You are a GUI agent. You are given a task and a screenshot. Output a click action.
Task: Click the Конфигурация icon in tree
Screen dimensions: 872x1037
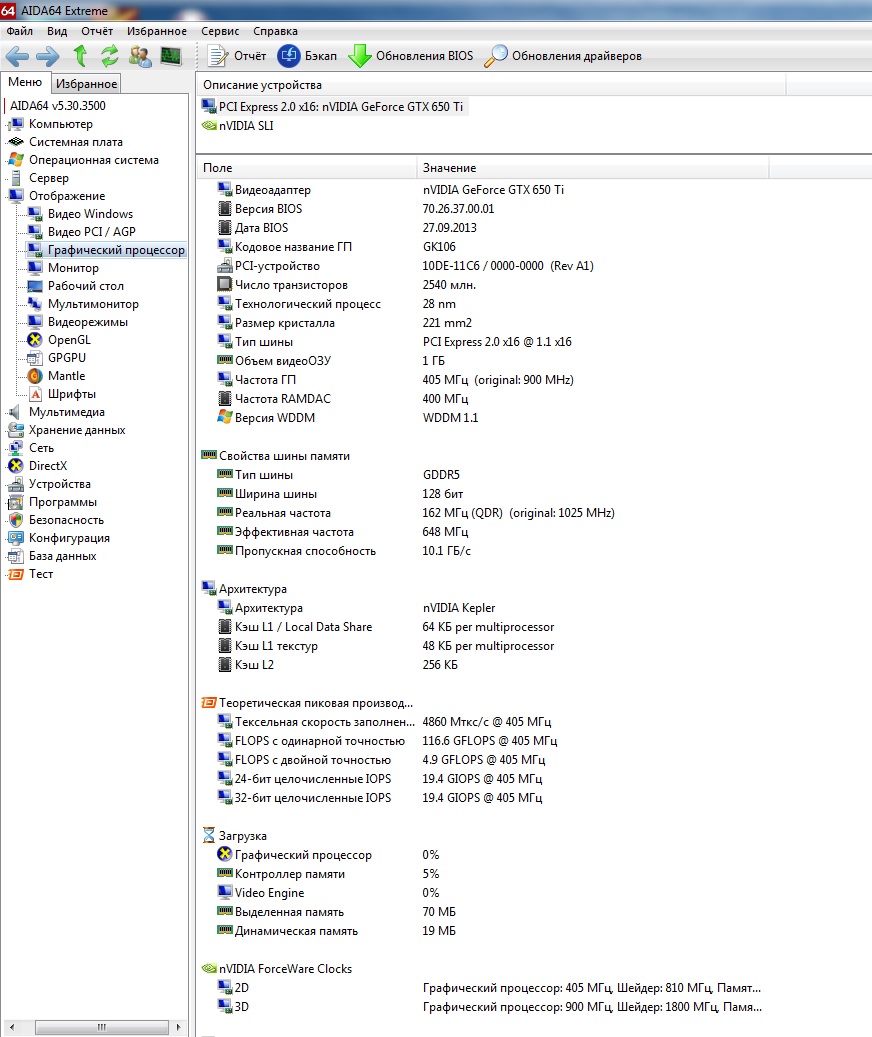coord(16,538)
